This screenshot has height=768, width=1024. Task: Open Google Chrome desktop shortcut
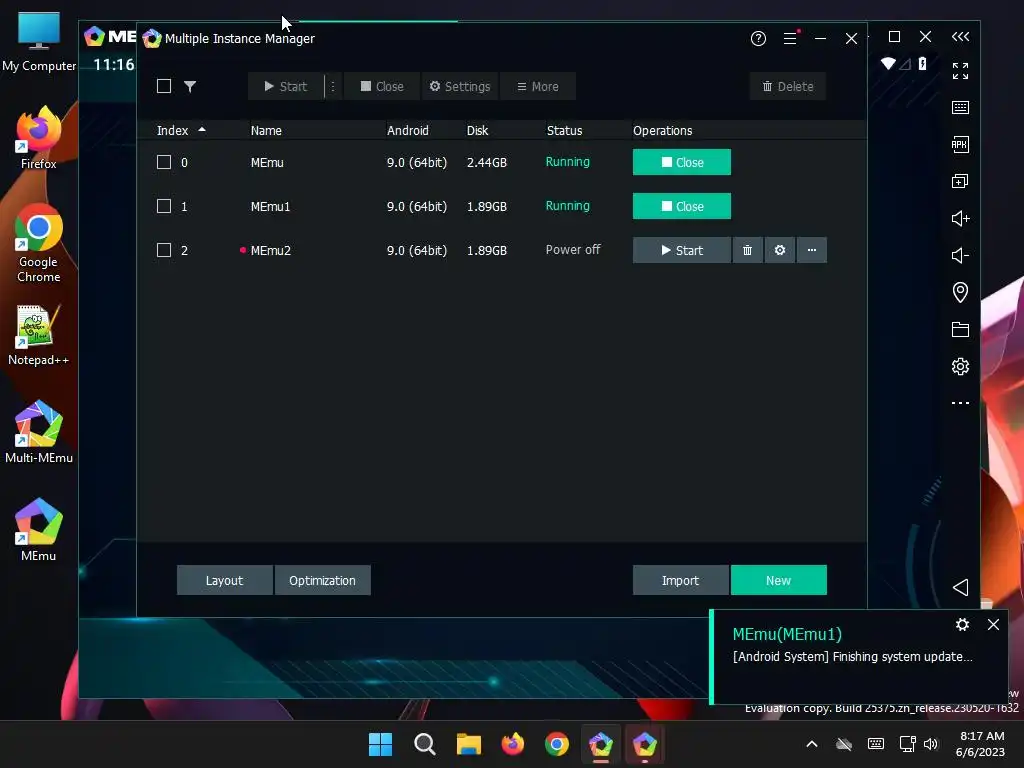tap(39, 244)
